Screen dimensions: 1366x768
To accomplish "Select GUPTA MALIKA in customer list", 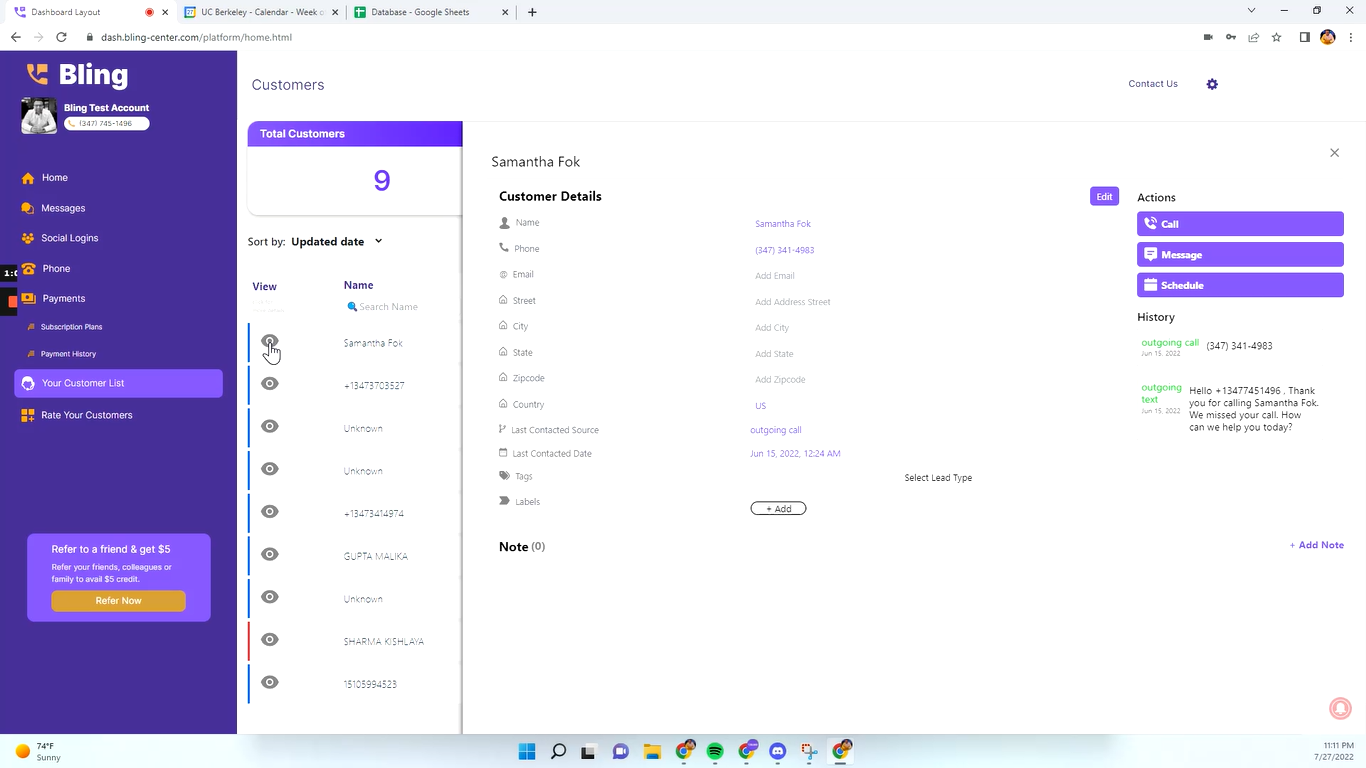I will (x=375, y=556).
